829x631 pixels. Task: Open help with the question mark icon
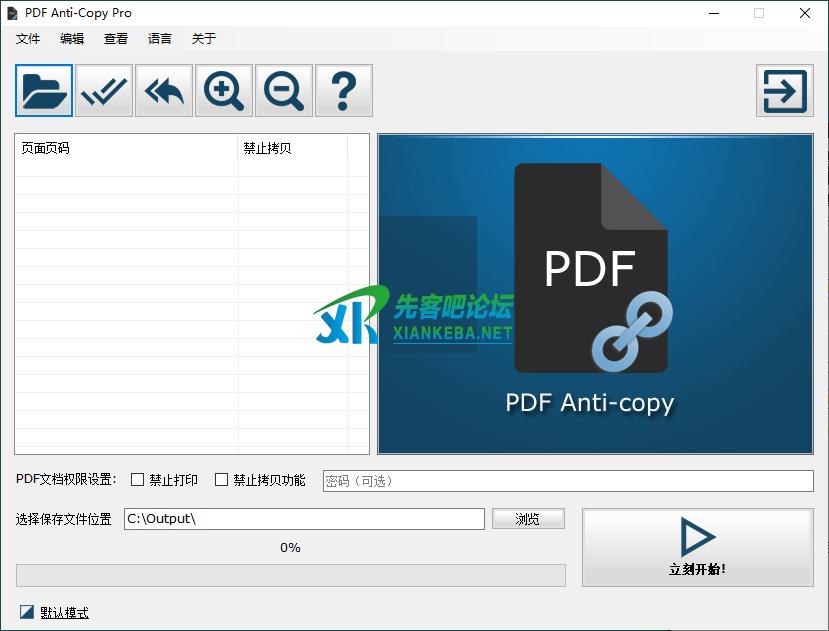pyautogui.click(x=344, y=91)
